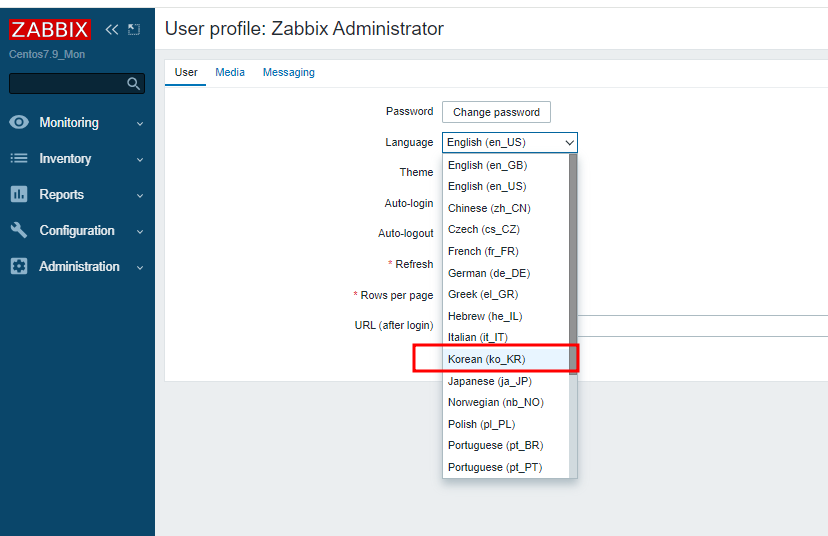Select Greek (el_GR) language option
The width and height of the screenshot is (828, 536).
(506, 294)
